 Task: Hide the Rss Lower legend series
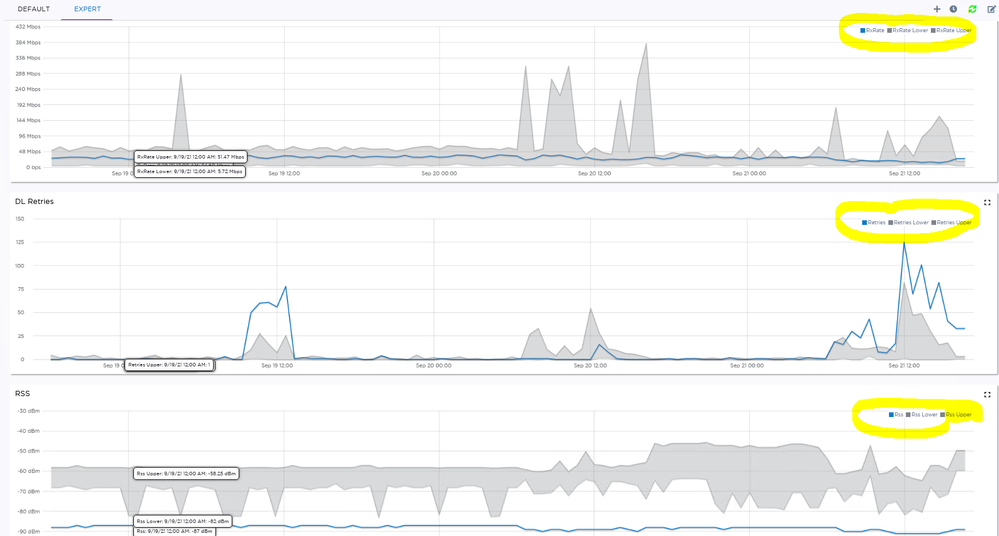click(923, 415)
